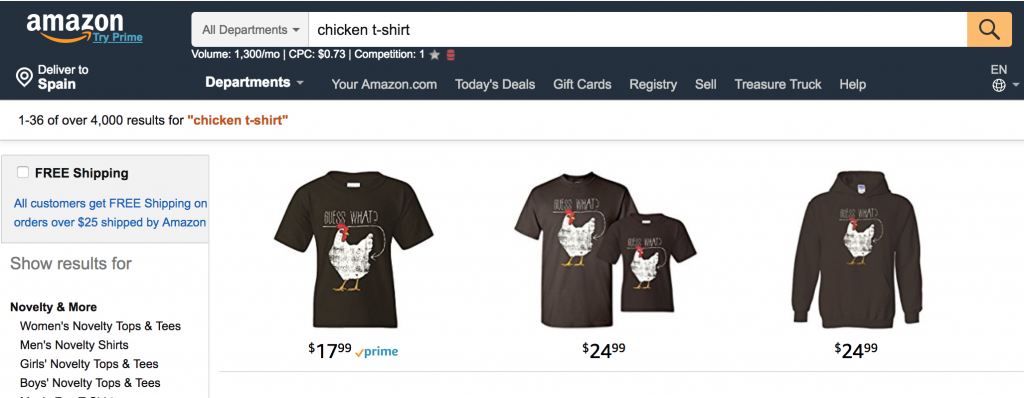Image resolution: width=1024 pixels, height=398 pixels.
Task: Open the Treasure Truck nav item
Action: tap(778, 84)
